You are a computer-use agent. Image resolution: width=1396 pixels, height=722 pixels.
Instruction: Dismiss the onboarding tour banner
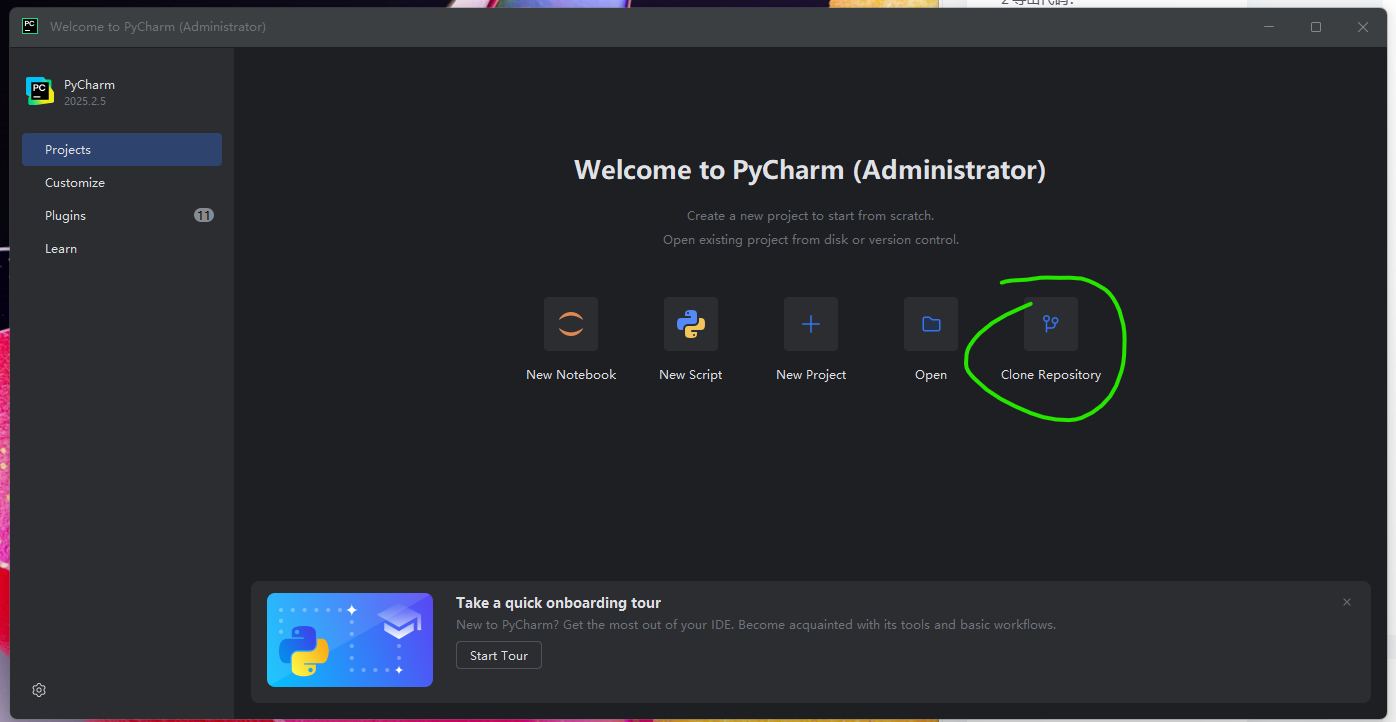[x=1347, y=602]
